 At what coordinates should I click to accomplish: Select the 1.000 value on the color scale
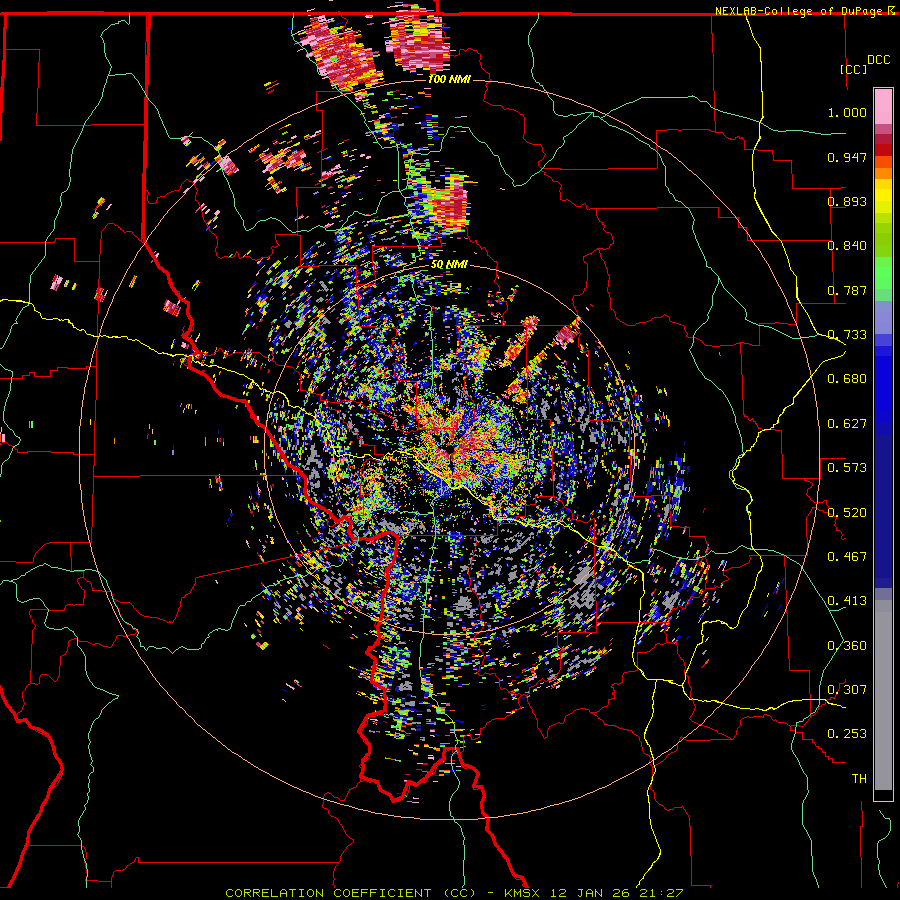pyautogui.click(x=847, y=112)
